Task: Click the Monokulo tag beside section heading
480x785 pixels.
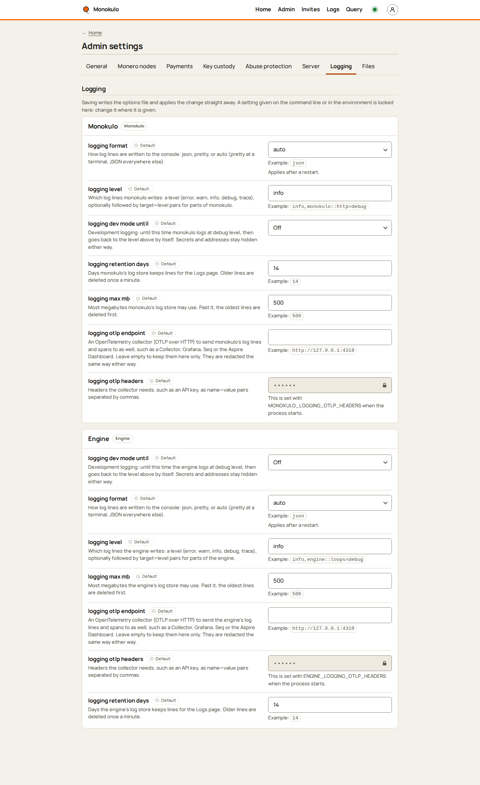Action: [x=134, y=126]
